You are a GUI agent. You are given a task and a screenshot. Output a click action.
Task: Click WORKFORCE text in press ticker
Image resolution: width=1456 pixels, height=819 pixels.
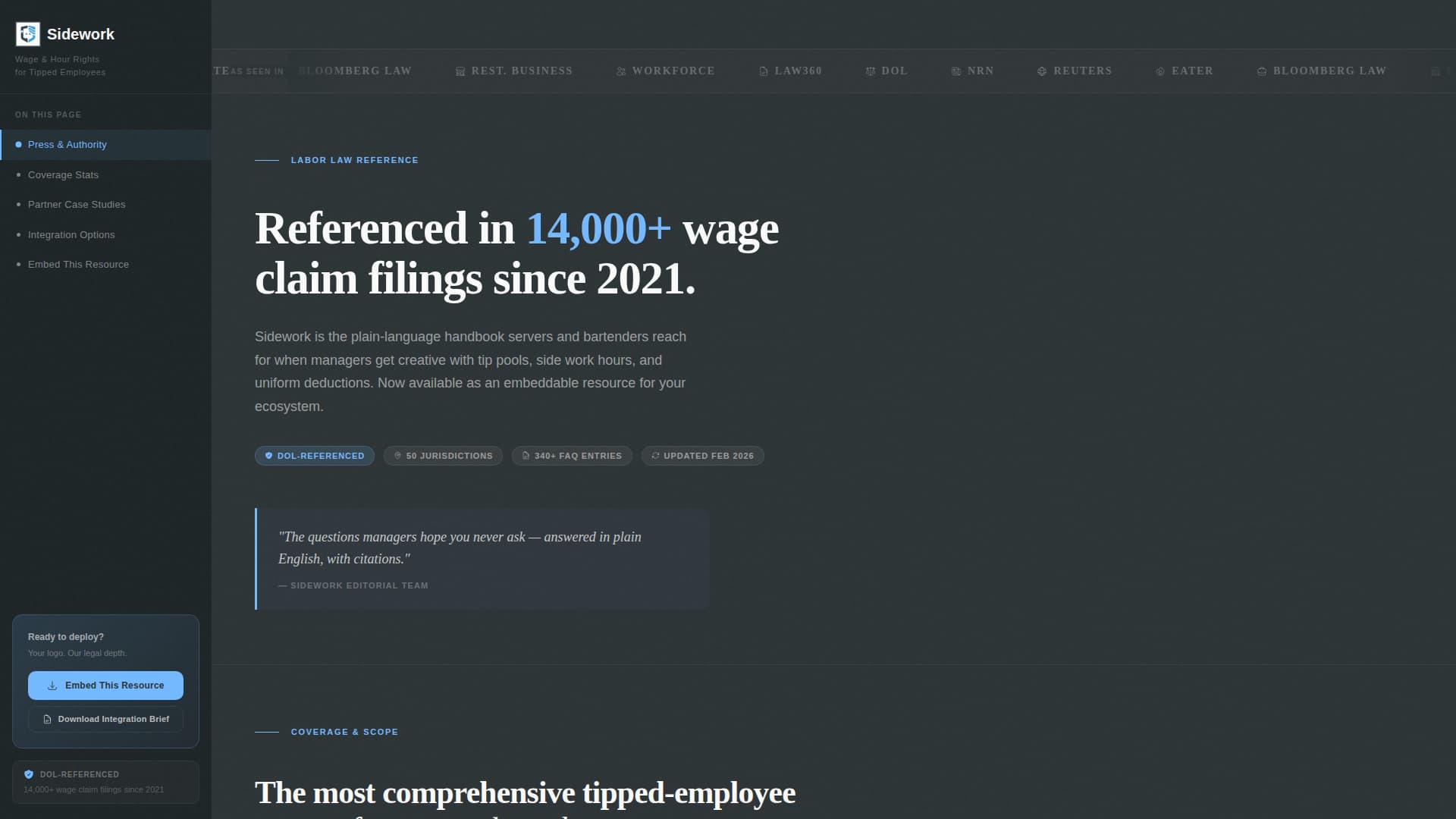673,71
